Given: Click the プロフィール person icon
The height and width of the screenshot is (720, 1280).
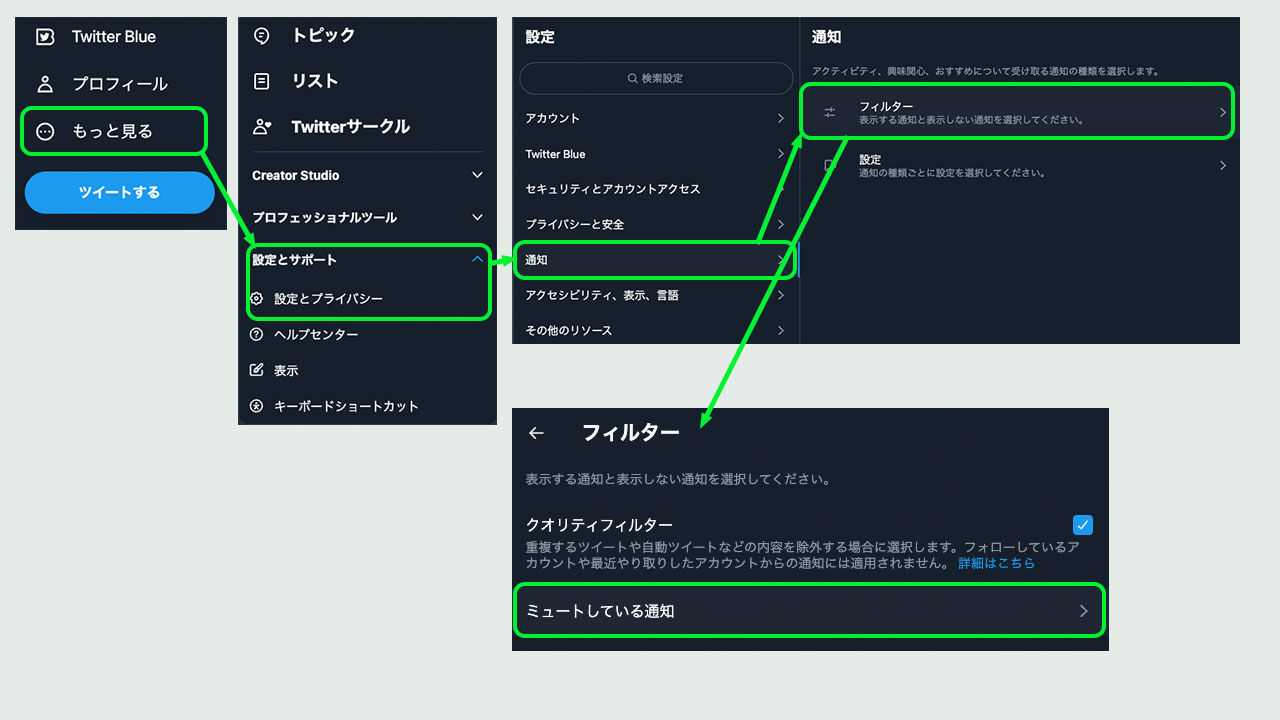Looking at the screenshot, I should click(x=44, y=84).
